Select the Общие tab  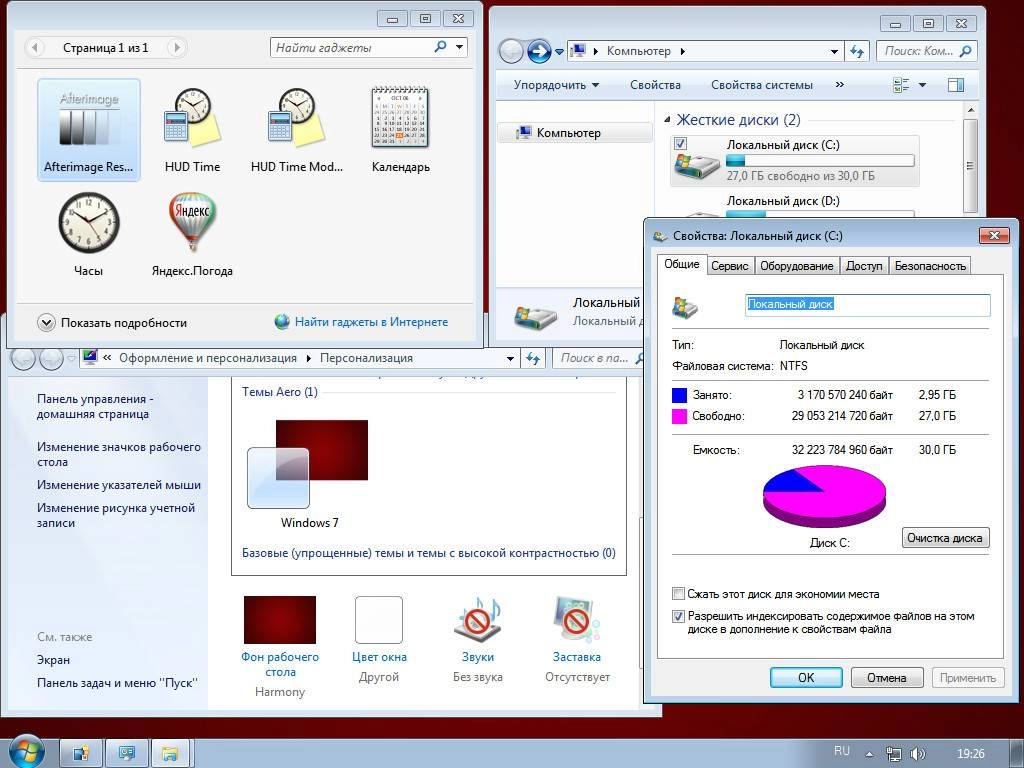682,264
